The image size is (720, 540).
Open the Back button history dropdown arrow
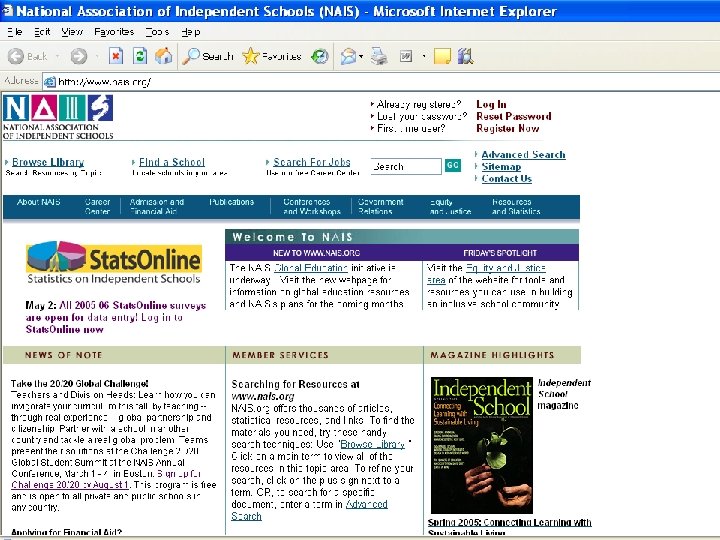[x=57, y=56]
